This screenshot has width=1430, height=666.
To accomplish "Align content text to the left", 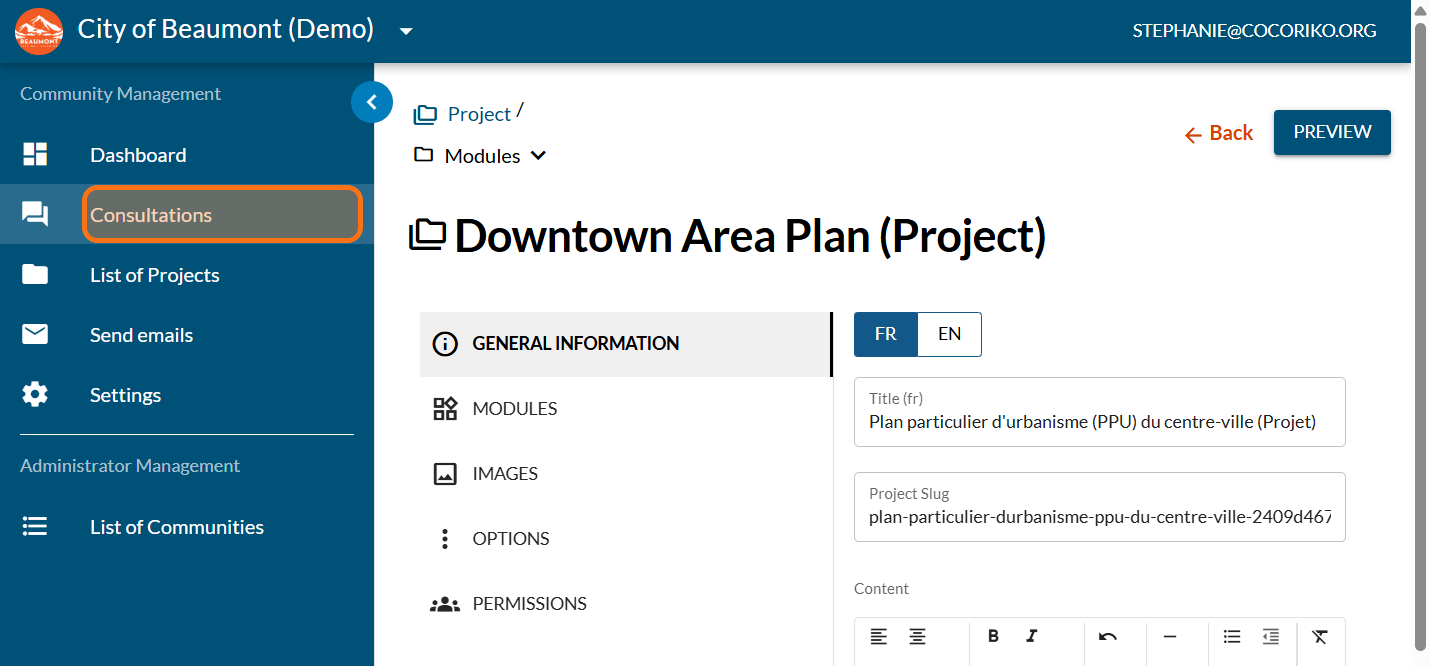I will click(x=878, y=636).
